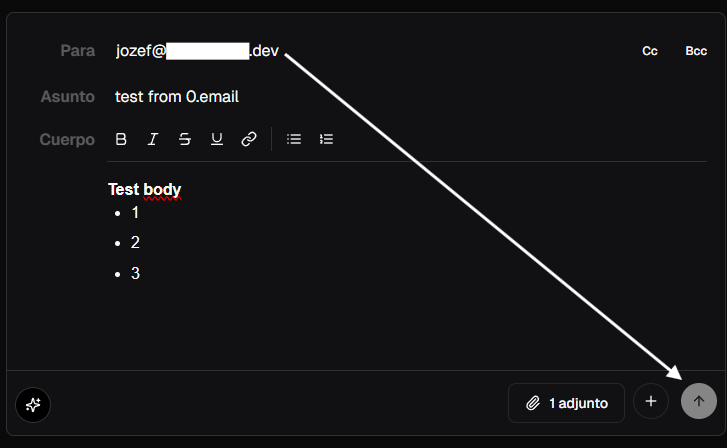Place cursor on the Test body line

(145, 189)
